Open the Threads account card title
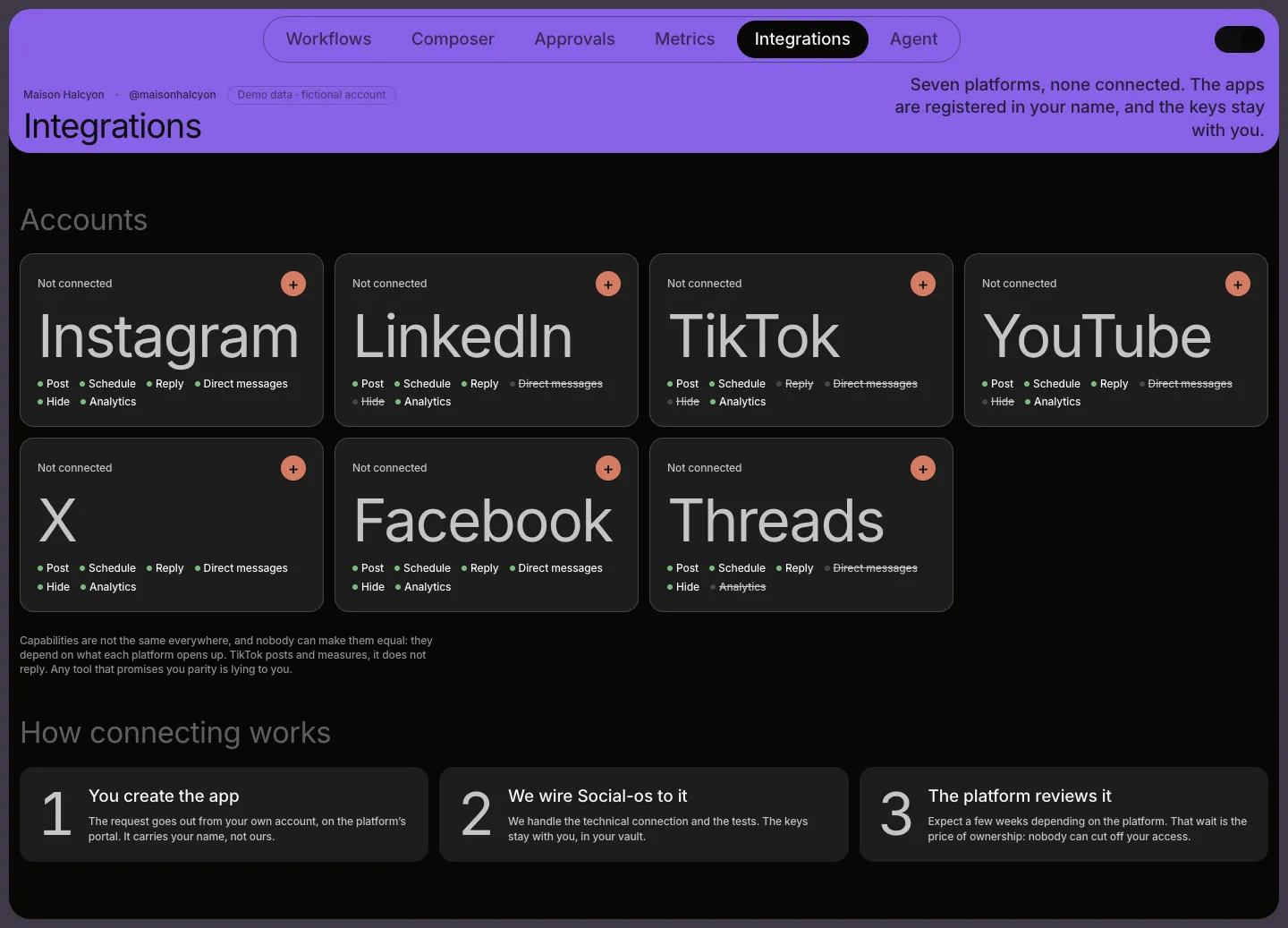1288x928 pixels. point(776,522)
